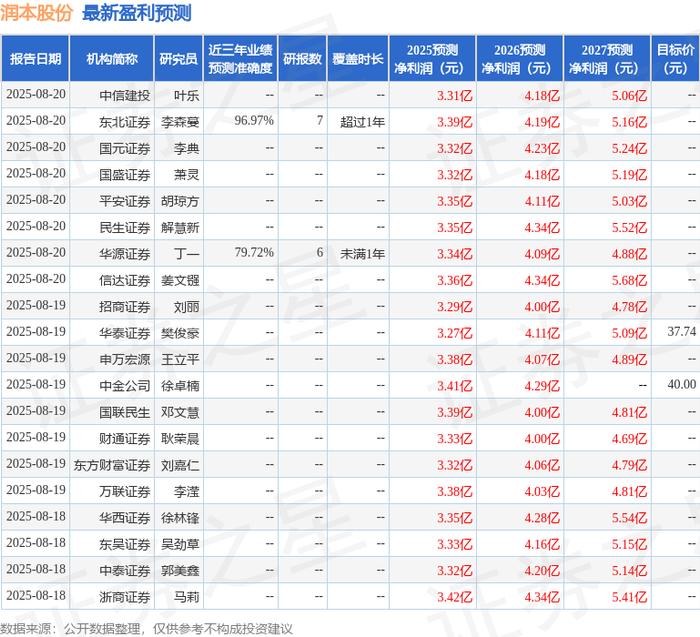Click the report count 6 in 华源证券 row
Image resolution: width=700 pixels, height=637 pixels.
click(320, 252)
